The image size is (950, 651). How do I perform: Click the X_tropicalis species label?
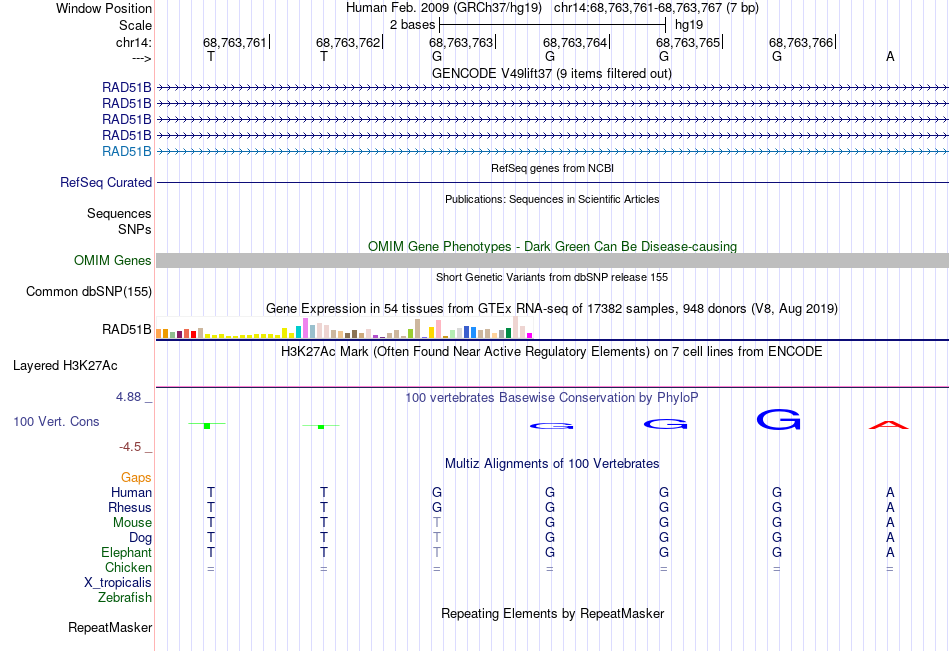118,583
